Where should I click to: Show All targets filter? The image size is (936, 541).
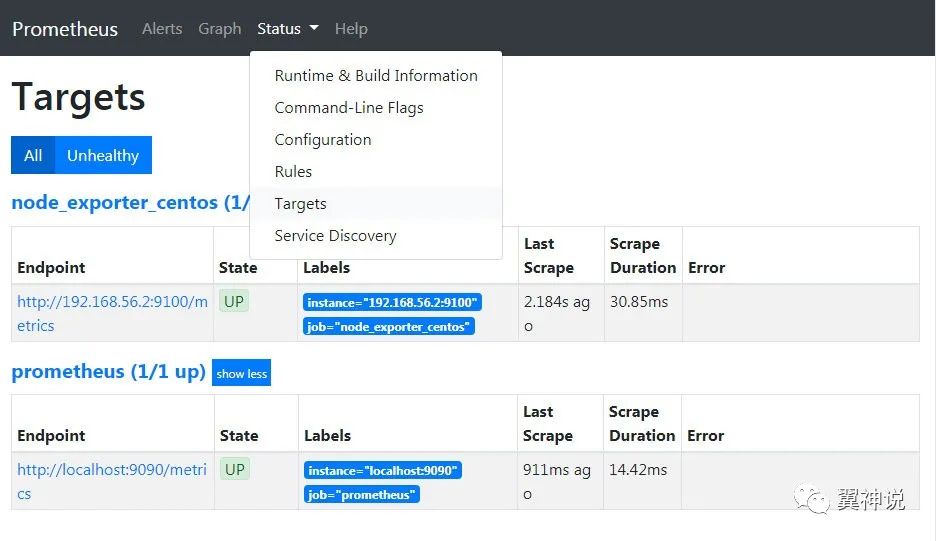pos(33,155)
